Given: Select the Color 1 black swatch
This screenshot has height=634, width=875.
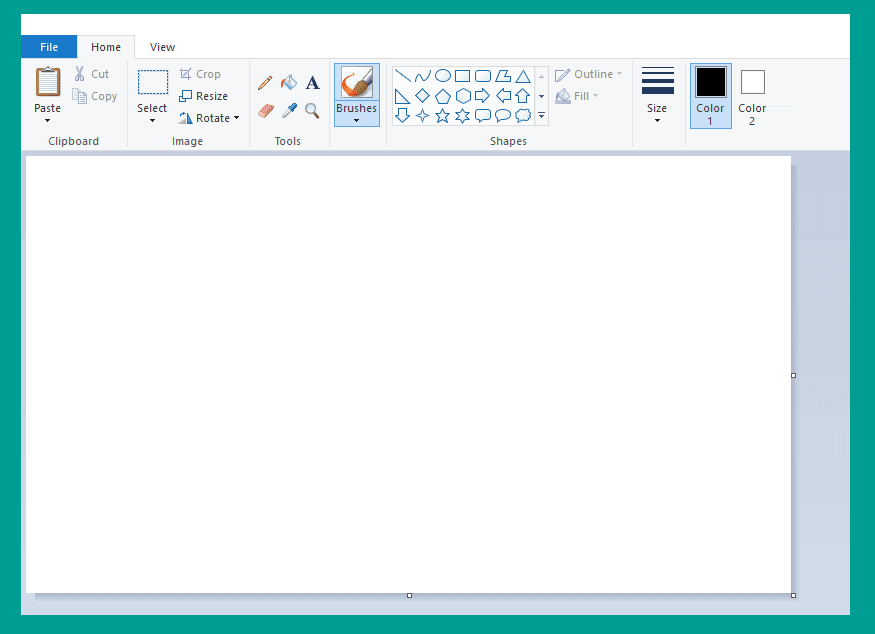Looking at the screenshot, I should pos(711,83).
